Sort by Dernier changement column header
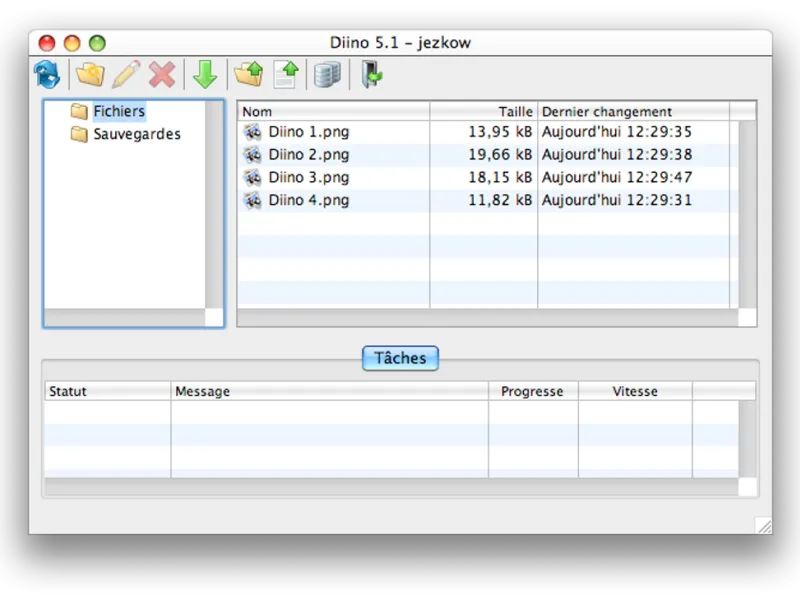 tap(634, 112)
